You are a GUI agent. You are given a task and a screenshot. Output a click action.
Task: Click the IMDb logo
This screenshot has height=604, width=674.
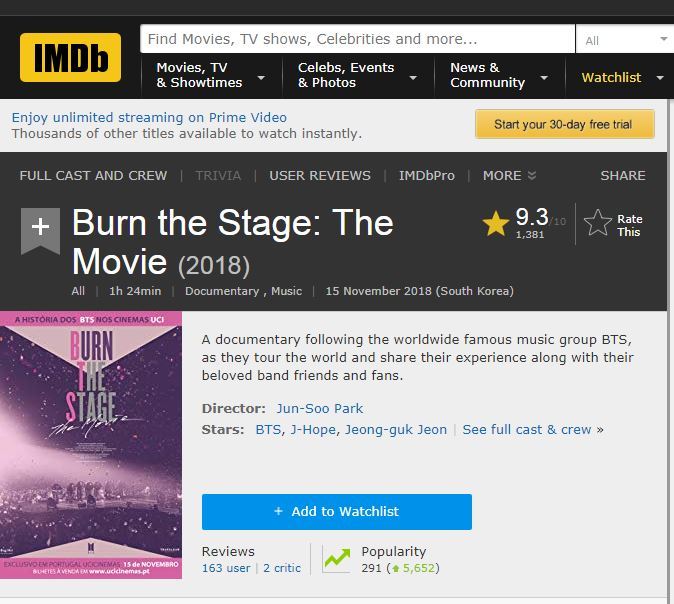[70, 58]
